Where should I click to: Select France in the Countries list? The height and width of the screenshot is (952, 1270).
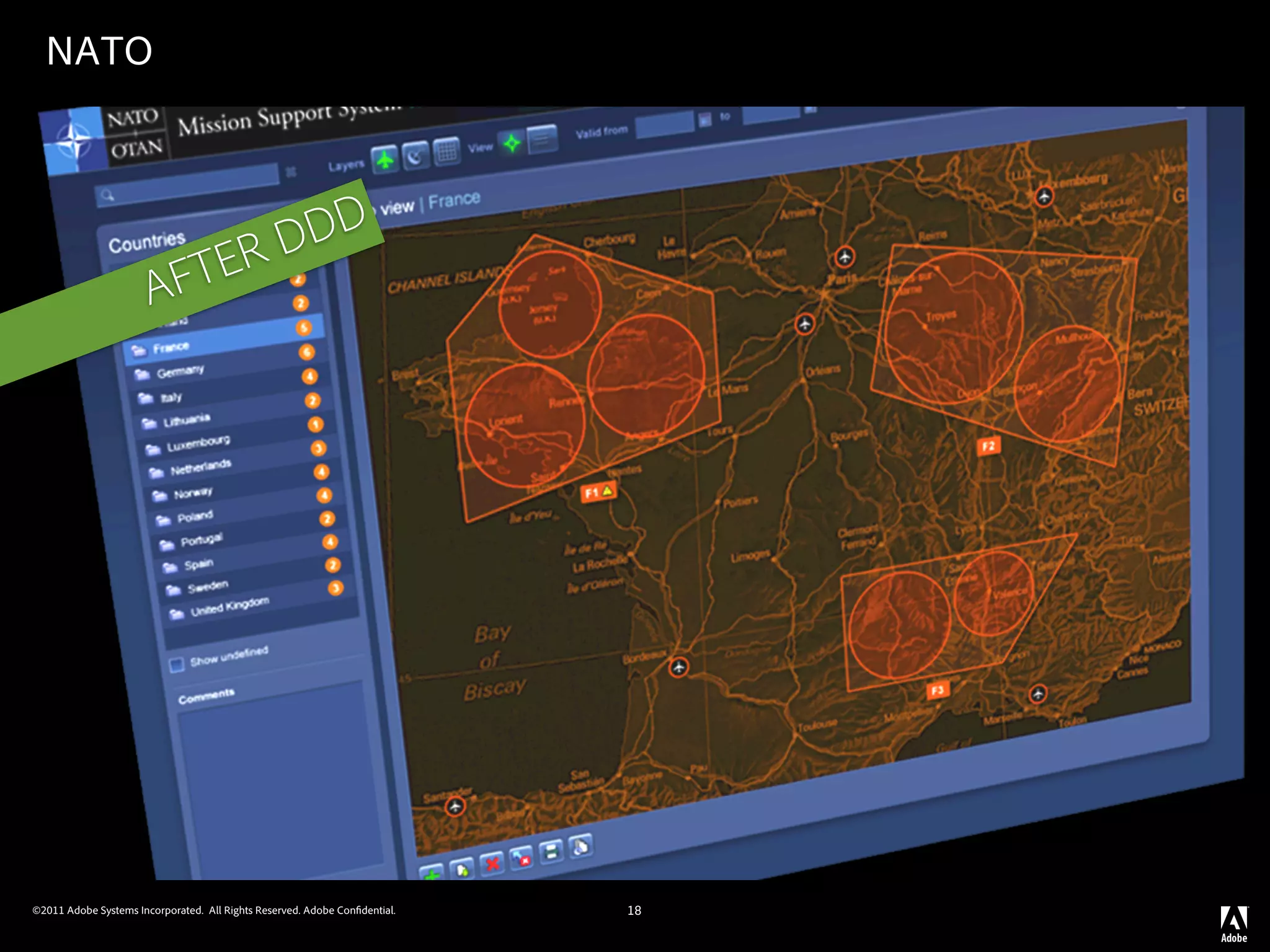171,347
